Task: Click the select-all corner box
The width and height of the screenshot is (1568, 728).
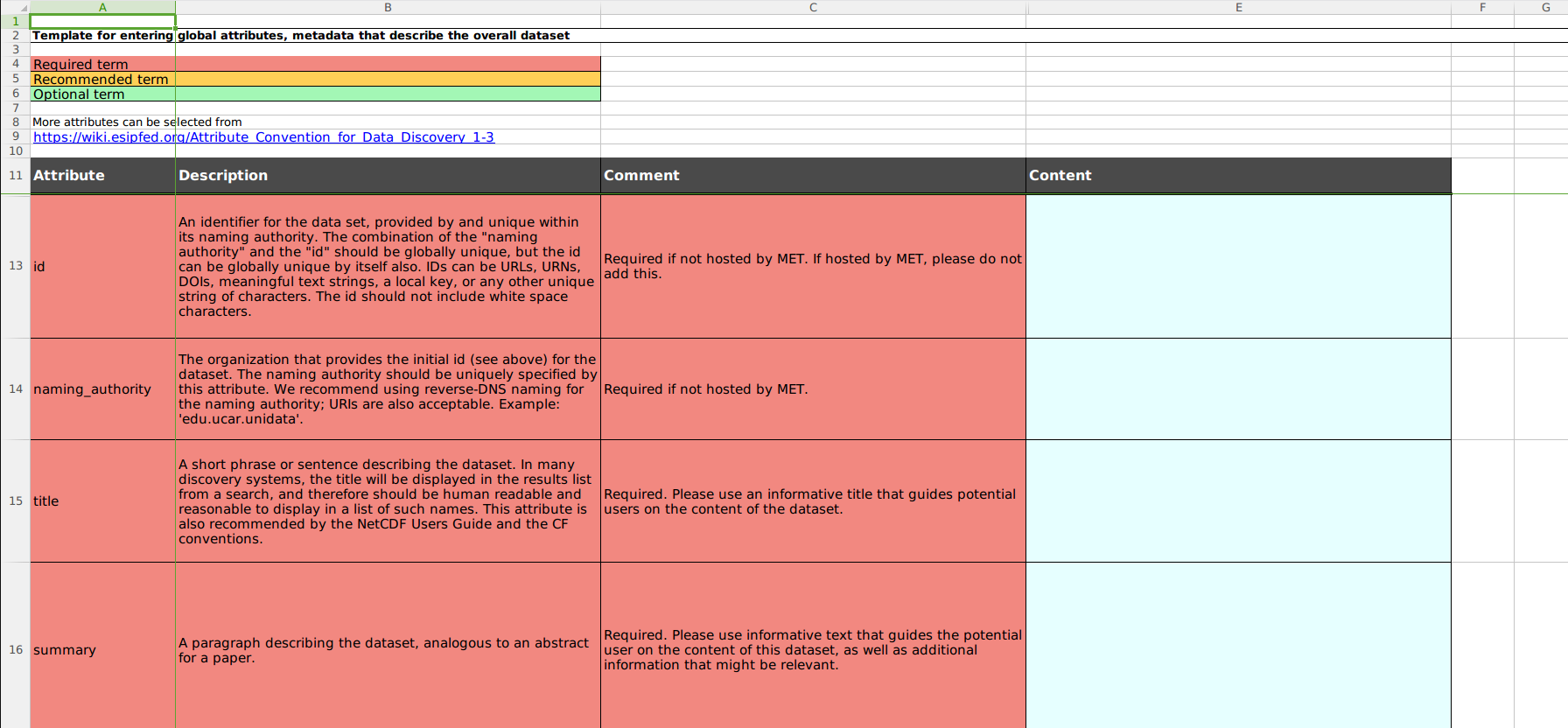Action: [x=15, y=7]
